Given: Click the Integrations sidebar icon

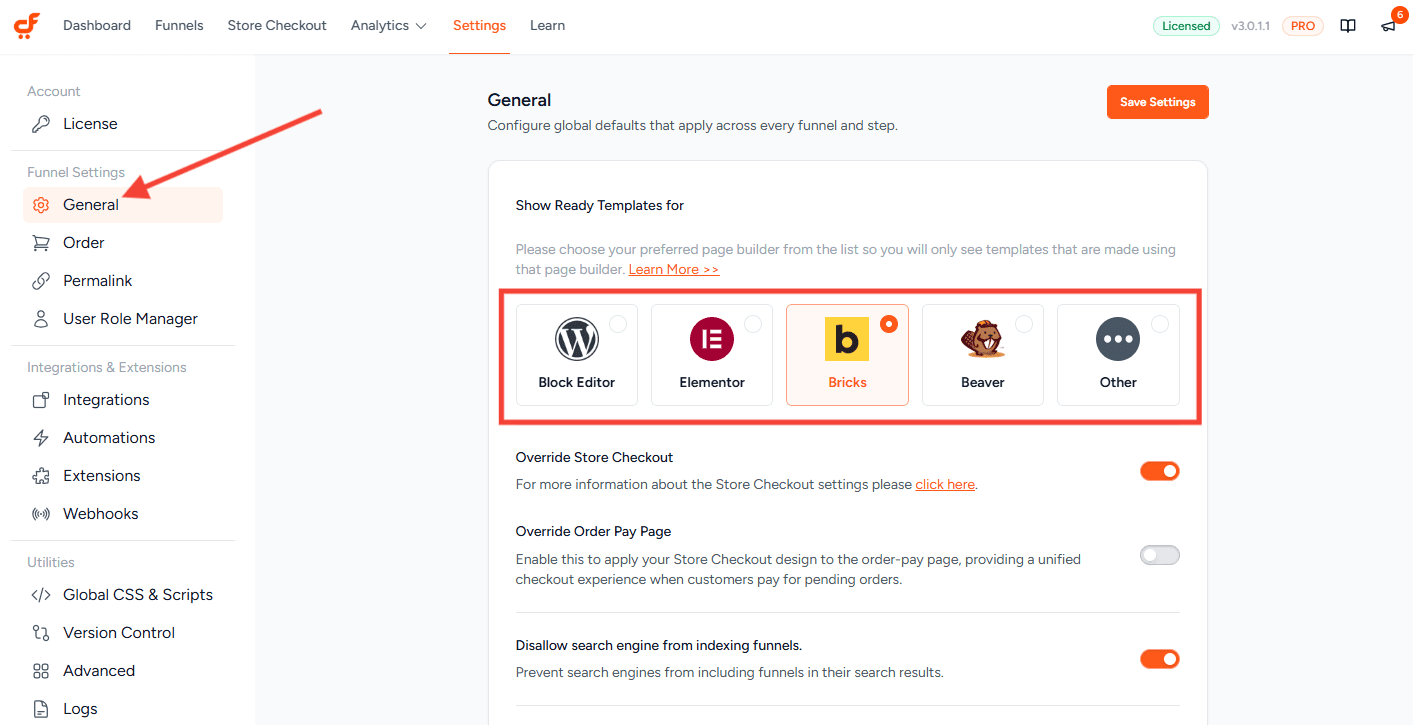Looking at the screenshot, I should point(41,400).
